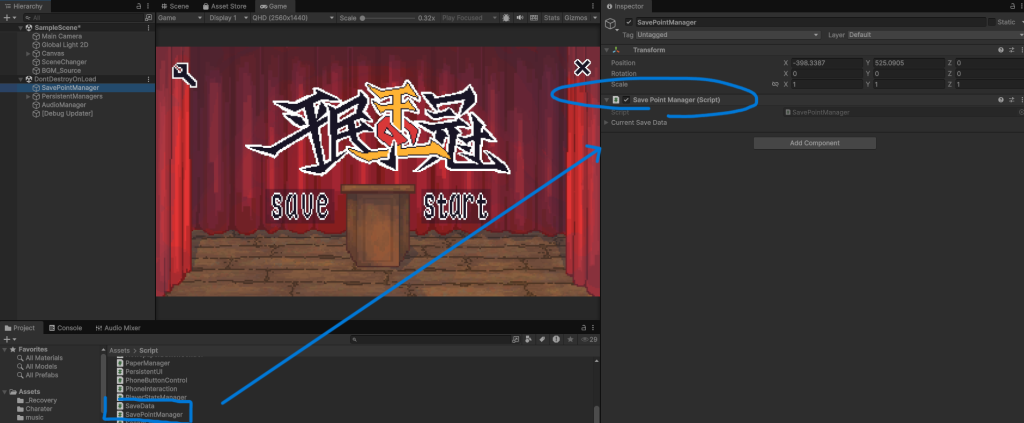
Task: Collapse the Transform component foldout
Action: tap(607, 50)
